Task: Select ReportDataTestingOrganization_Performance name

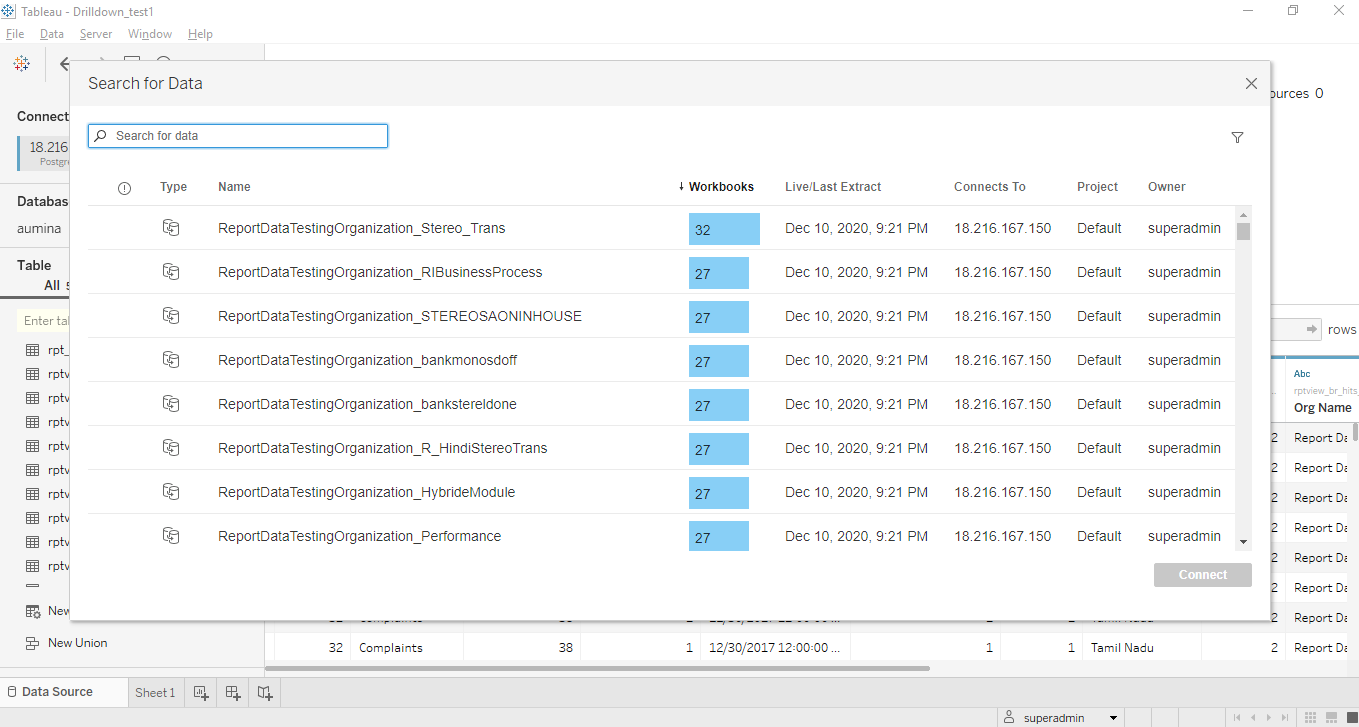Action: [360, 536]
